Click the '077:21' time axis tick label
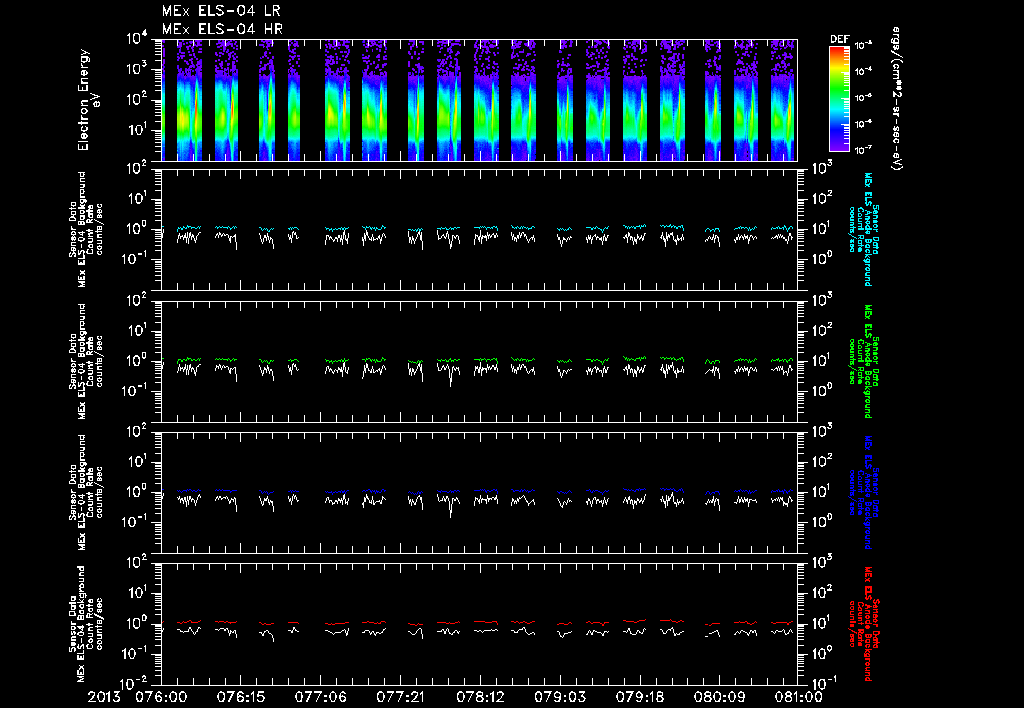 click(400, 697)
